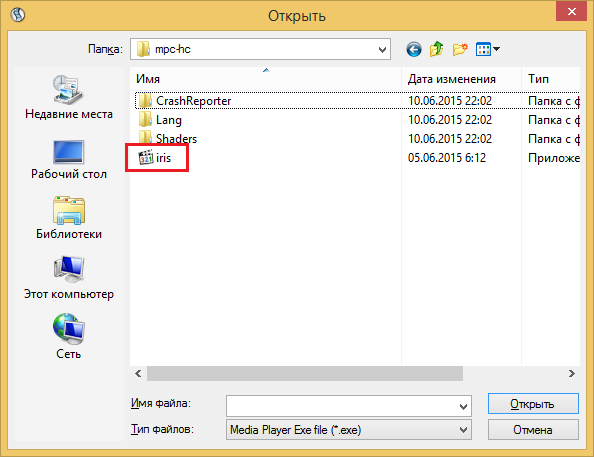
Task: Select the CrashReporter folder
Action: pyautogui.click(x=184, y=101)
